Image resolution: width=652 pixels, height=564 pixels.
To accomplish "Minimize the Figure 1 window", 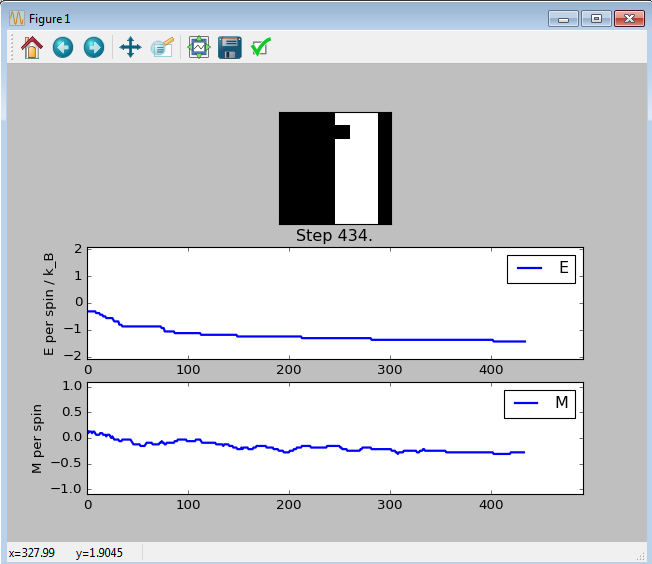I will coord(563,19).
